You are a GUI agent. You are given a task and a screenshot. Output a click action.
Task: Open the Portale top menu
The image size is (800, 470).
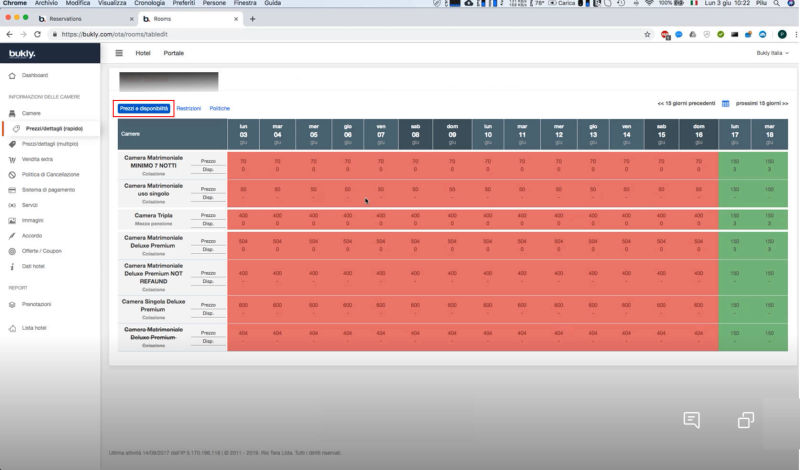(173, 53)
